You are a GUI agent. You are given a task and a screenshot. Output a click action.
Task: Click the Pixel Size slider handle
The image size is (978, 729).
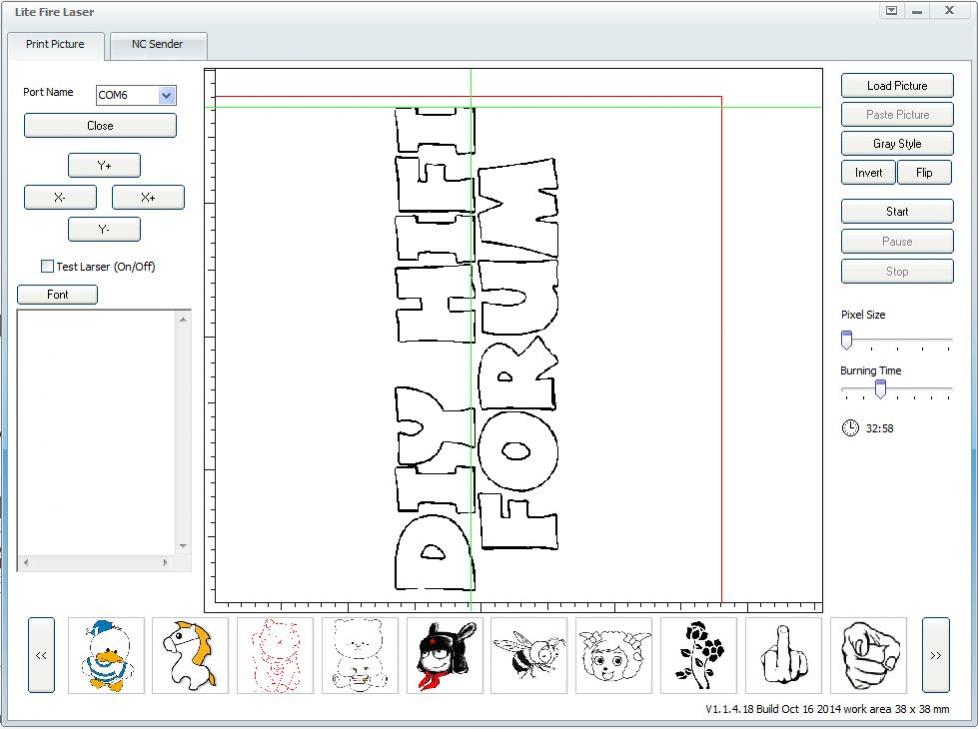pyautogui.click(x=846, y=340)
